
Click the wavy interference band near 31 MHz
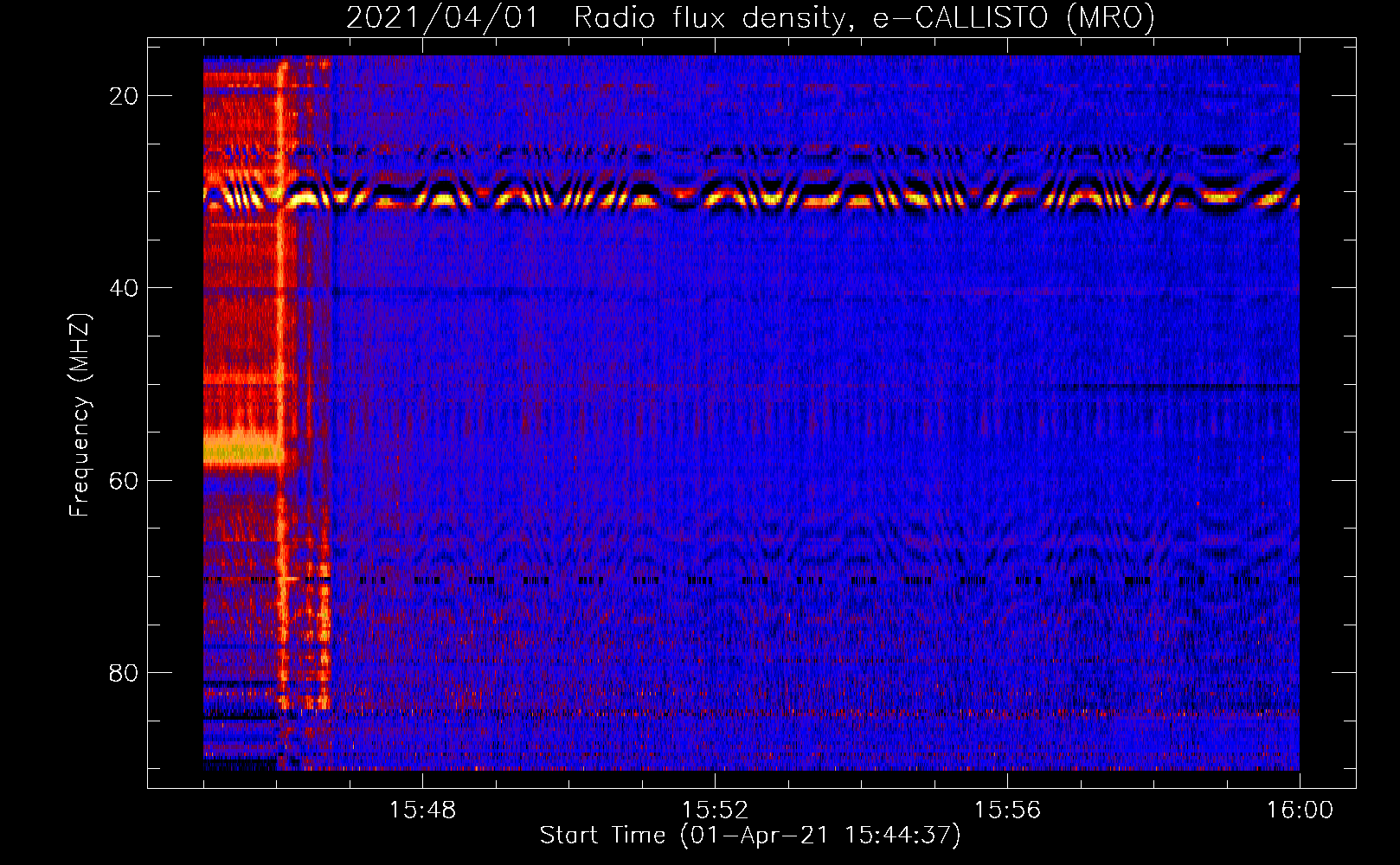pos(751,195)
